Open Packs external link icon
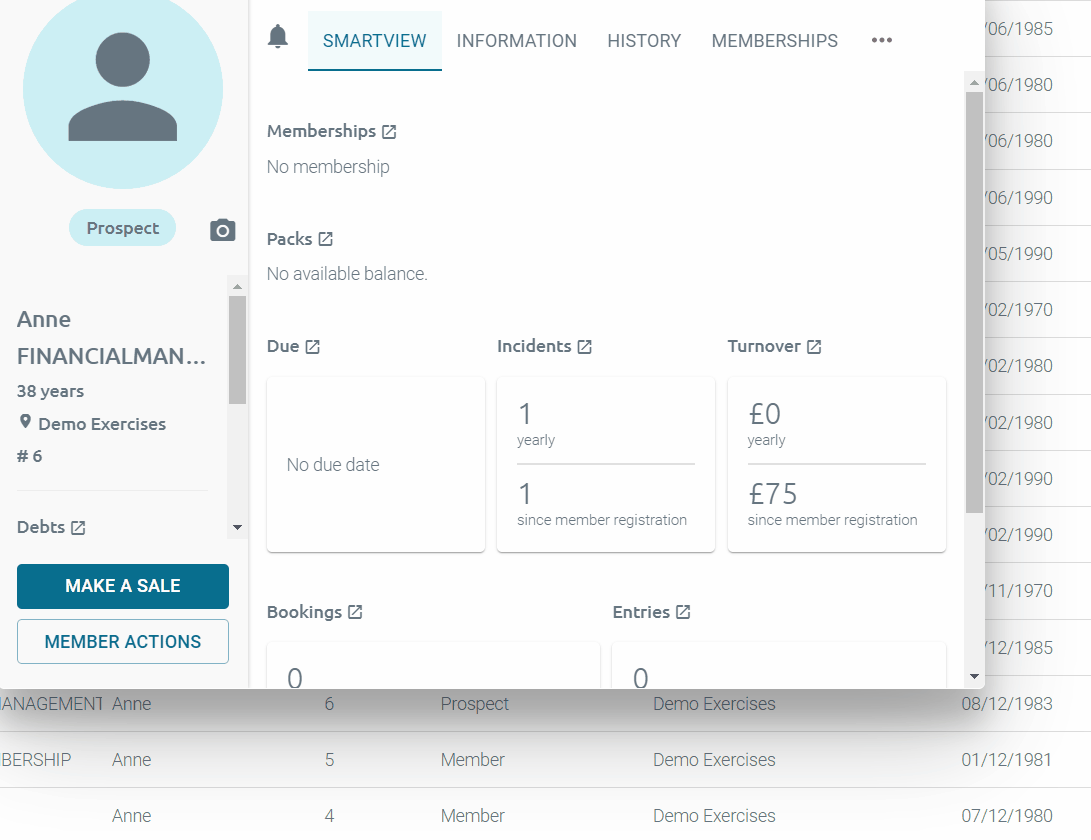This screenshot has height=840, width=1091. pos(325,240)
